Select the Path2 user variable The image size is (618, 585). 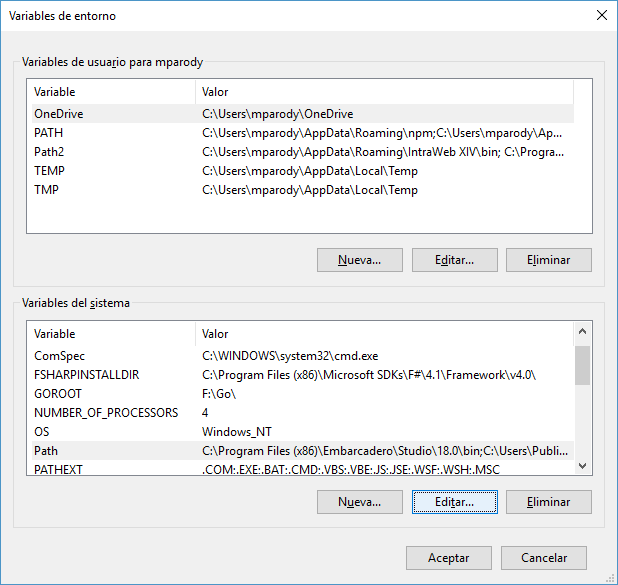click(303, 152)
